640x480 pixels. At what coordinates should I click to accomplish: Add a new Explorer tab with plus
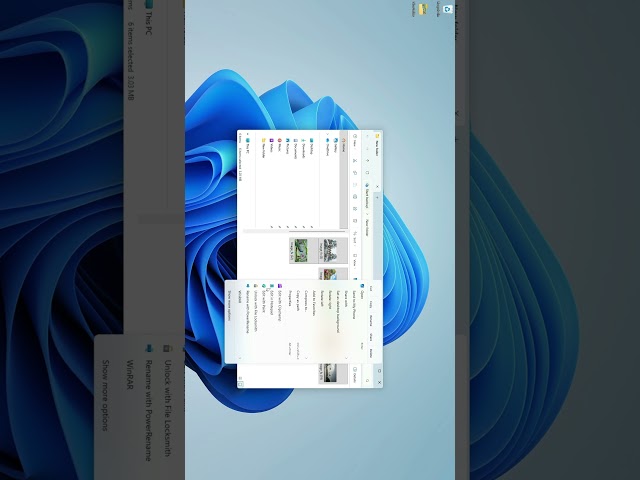click(x=377, y=198)
